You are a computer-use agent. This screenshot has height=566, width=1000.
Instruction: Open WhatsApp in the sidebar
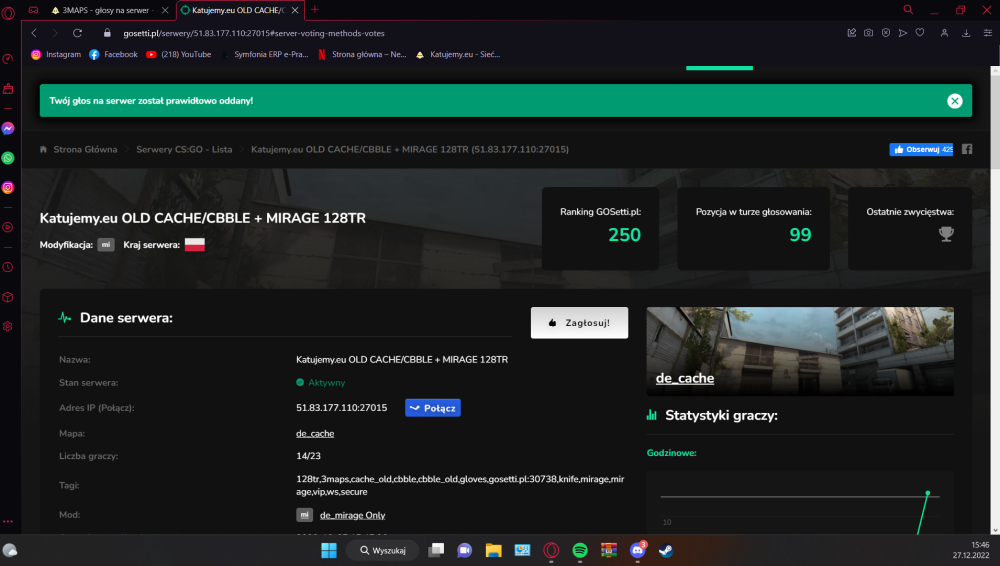click(8, 158)
